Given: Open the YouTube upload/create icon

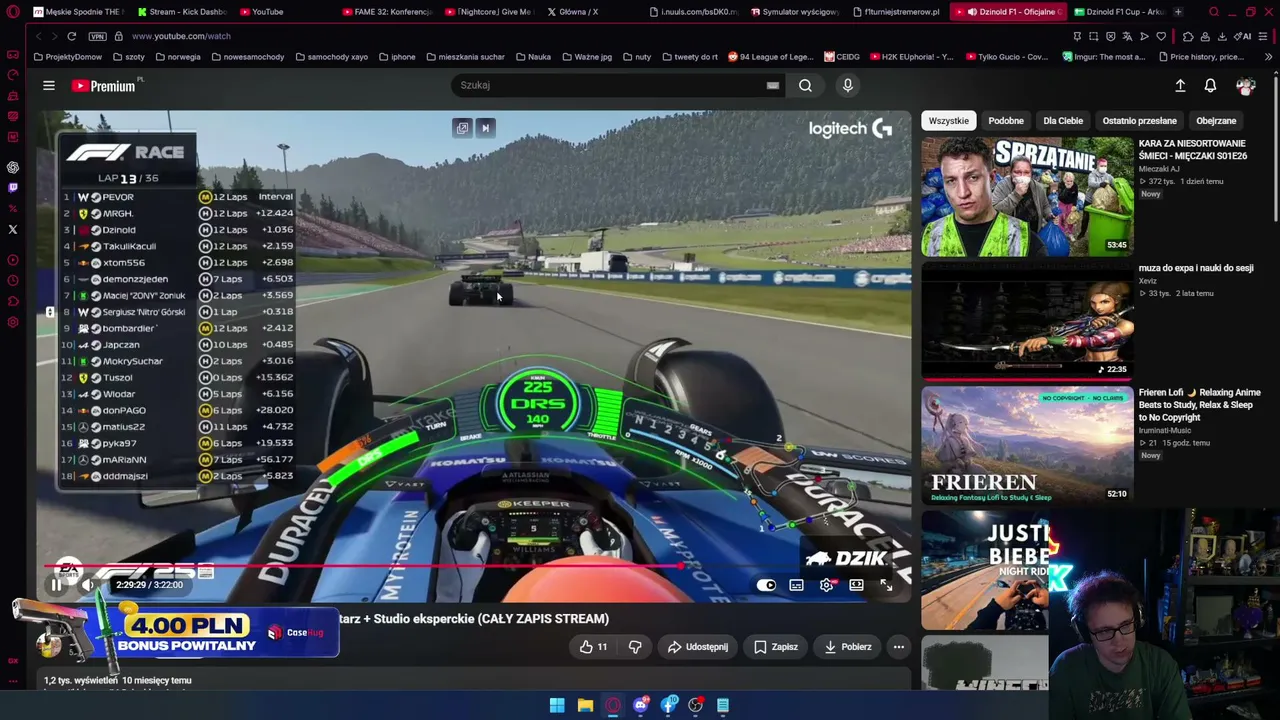Looking at the screenshot, I should pyautogui.click(x=1180, y=86).
